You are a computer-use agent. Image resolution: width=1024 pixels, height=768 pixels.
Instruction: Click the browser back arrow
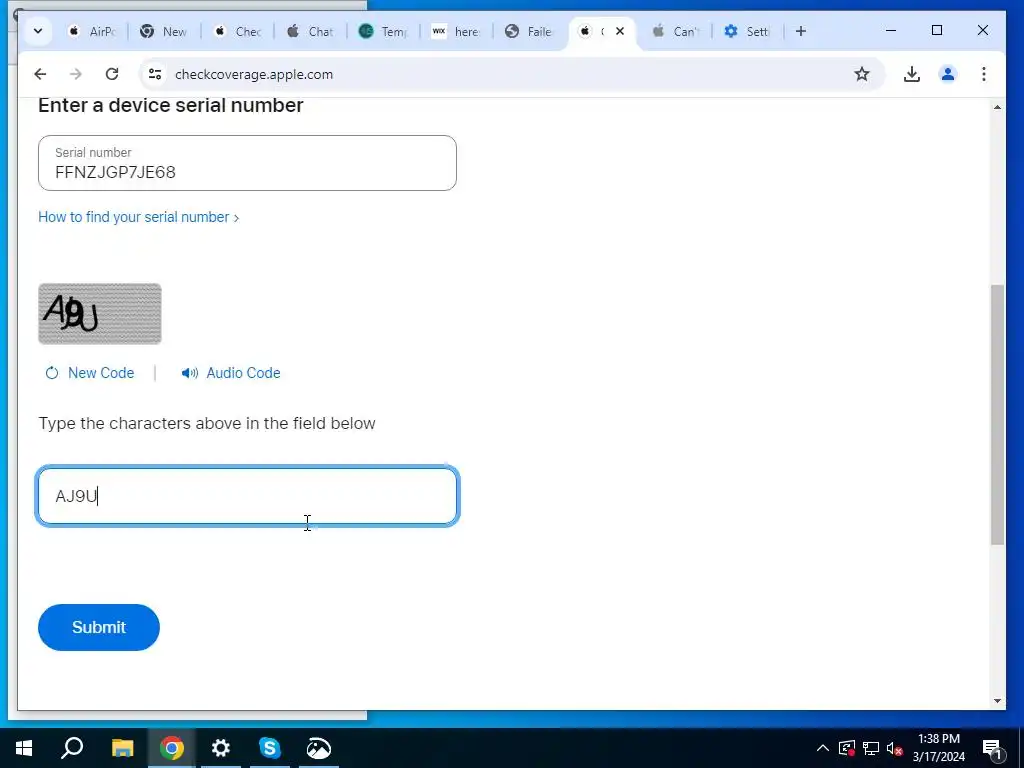coord(40,74)
